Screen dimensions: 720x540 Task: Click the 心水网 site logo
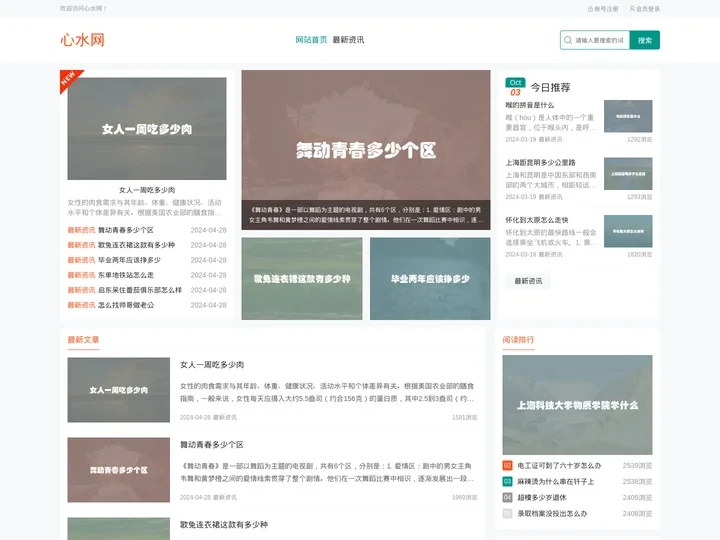83,40
